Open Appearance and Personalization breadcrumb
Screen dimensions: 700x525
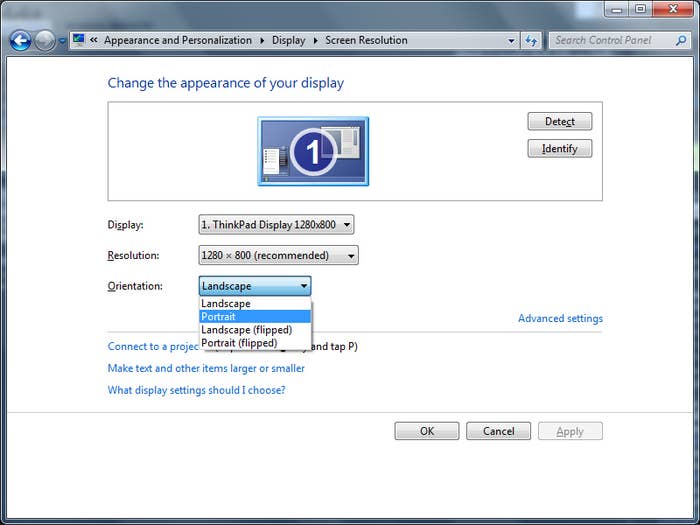[178, 40]
